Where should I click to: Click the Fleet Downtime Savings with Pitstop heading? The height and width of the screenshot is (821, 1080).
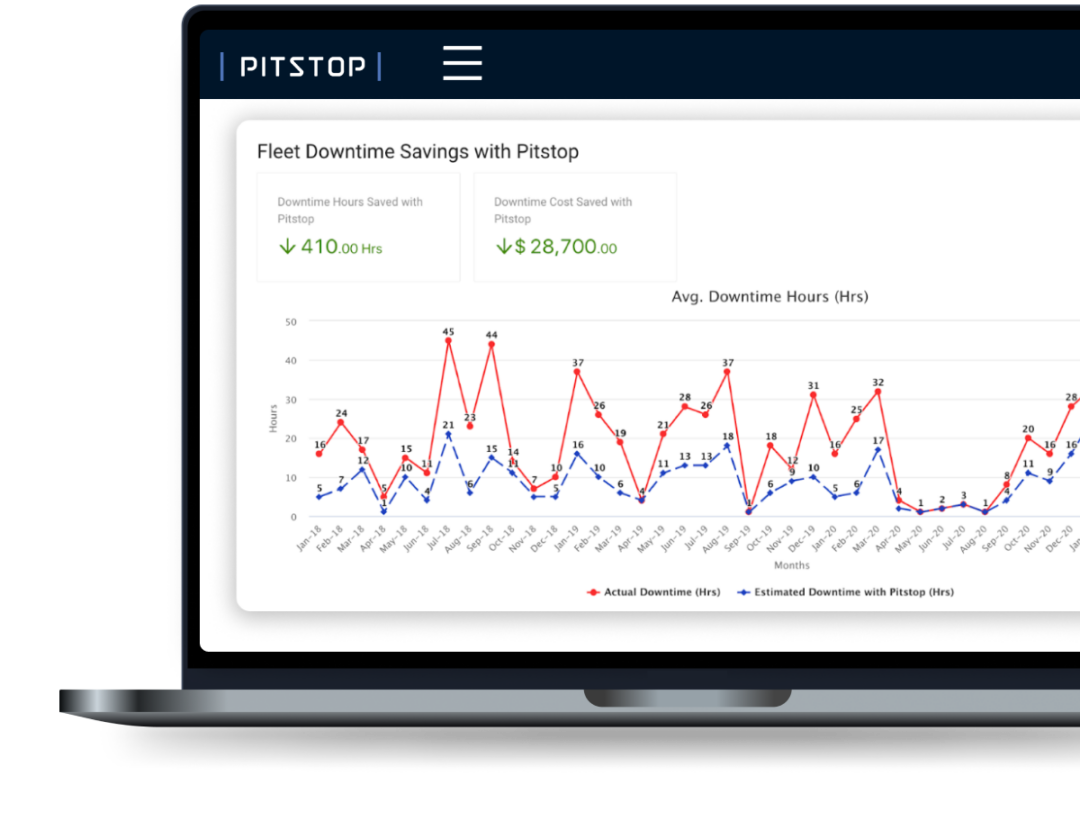click(x=418, y=152)
